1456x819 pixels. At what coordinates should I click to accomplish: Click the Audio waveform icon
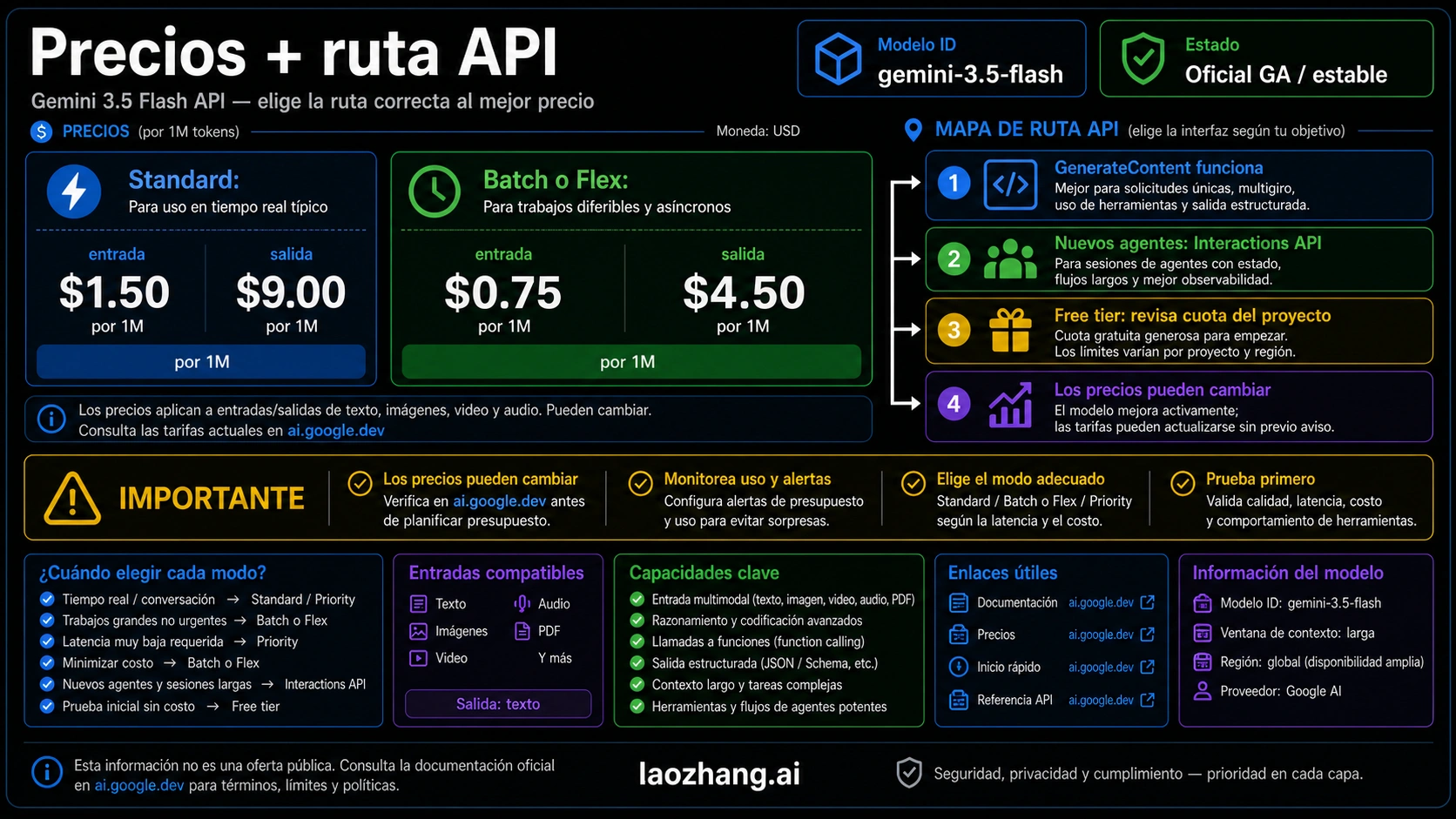[522, 604]
